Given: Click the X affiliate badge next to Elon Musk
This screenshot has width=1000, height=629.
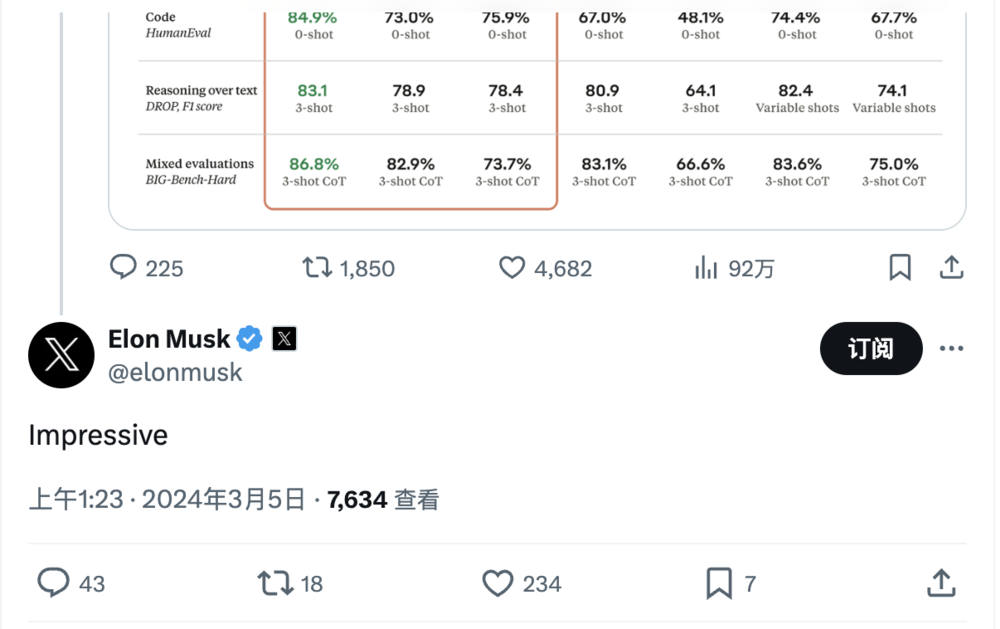Looking at the screenshot, I should 284,339.
